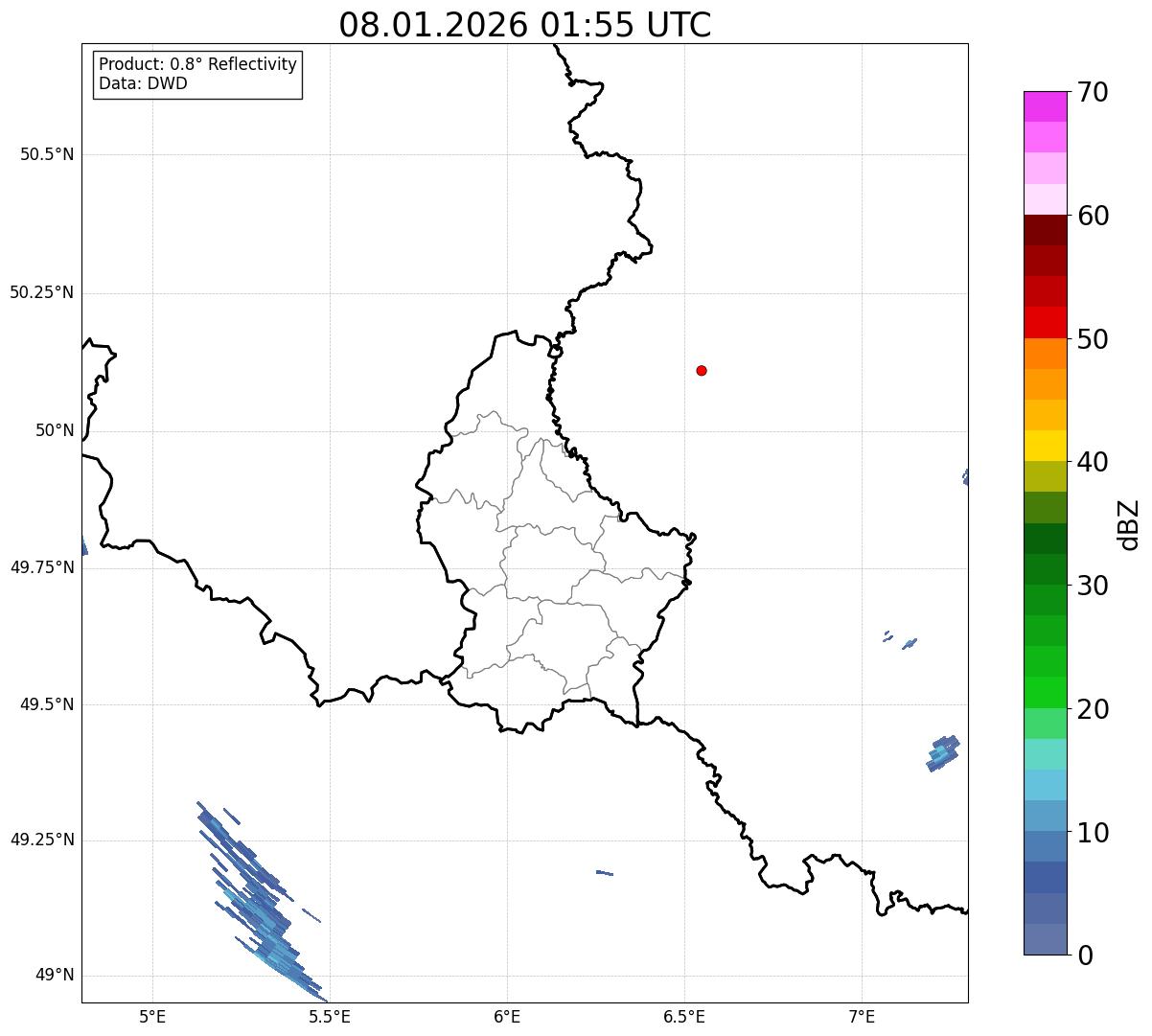Click the colorbar 40 tick label
Screen dimensions: 1152x1036
tap(1093, 462)
